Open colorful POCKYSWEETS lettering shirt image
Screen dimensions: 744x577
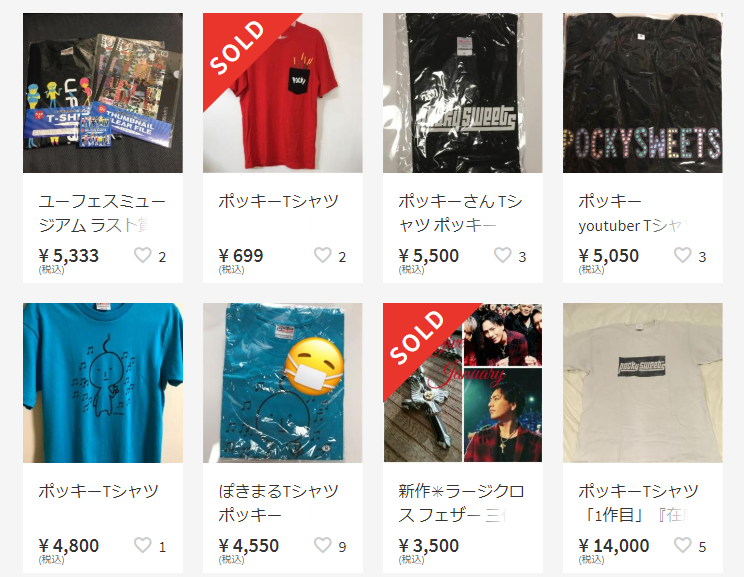(x=643, y=93)
